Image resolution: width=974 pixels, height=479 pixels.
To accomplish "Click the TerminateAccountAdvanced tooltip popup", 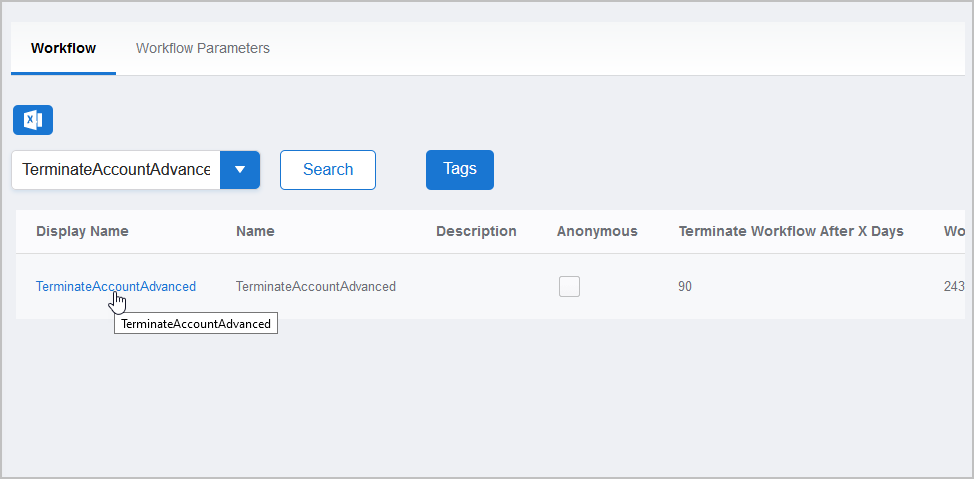I will (195, 324).
